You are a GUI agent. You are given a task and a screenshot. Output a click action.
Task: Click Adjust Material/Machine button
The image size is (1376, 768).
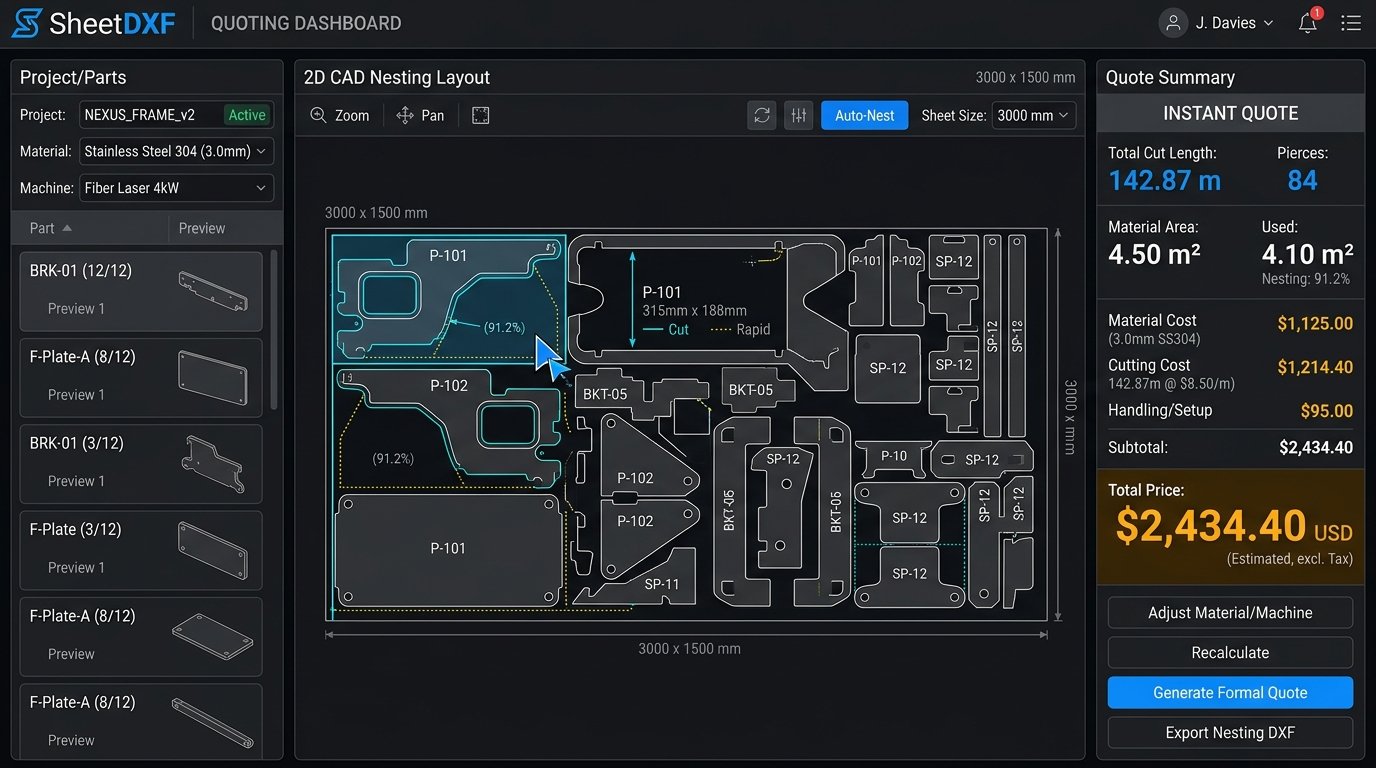click(x=1230, y=613)
